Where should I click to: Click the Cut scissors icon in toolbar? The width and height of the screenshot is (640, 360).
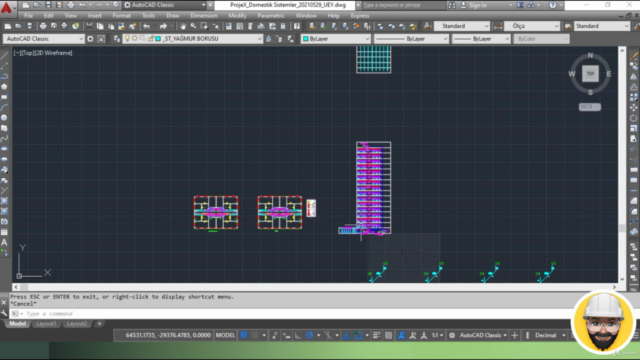pos(89,26)
